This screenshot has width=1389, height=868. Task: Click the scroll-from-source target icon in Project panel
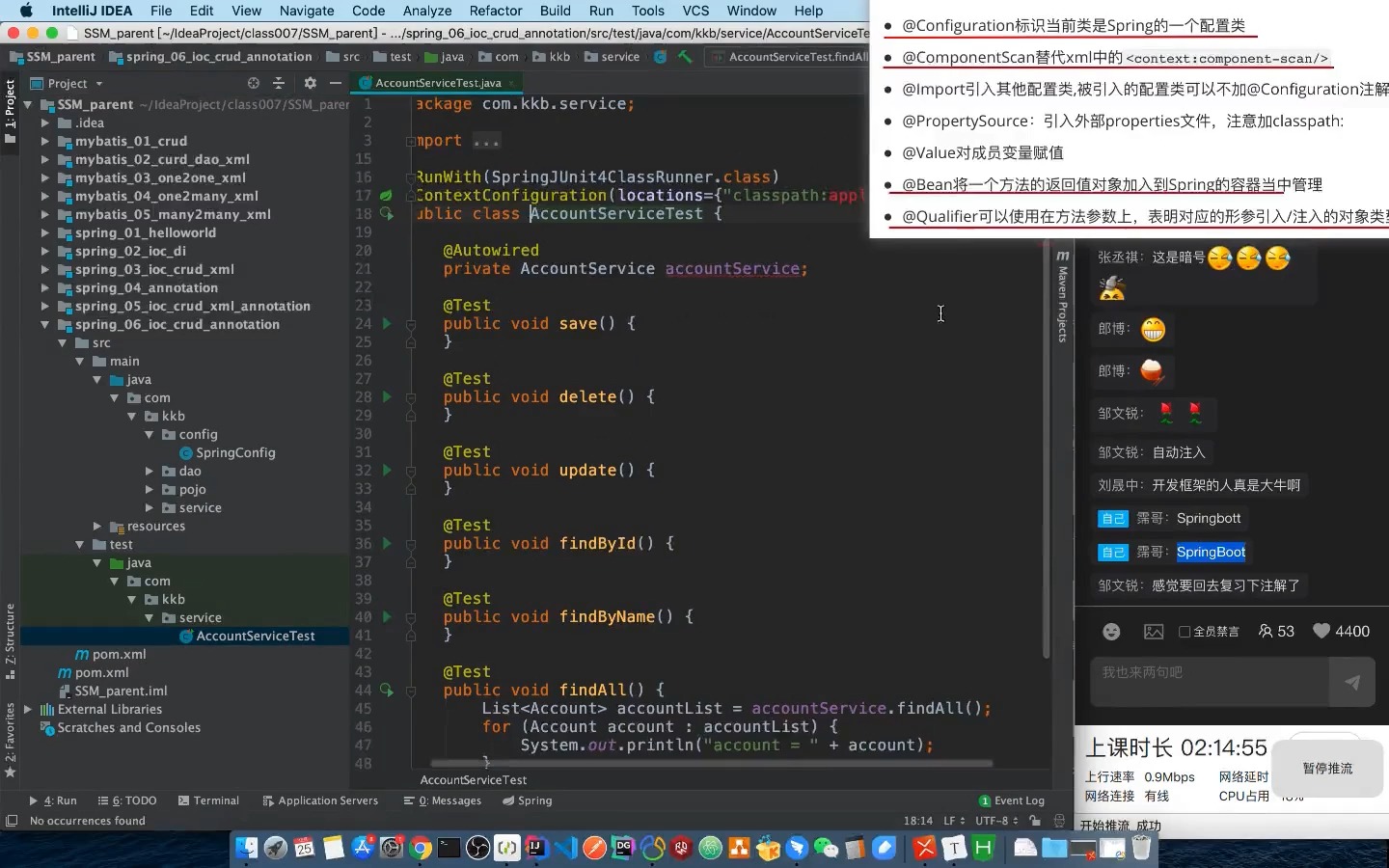(x=253, y=83)
